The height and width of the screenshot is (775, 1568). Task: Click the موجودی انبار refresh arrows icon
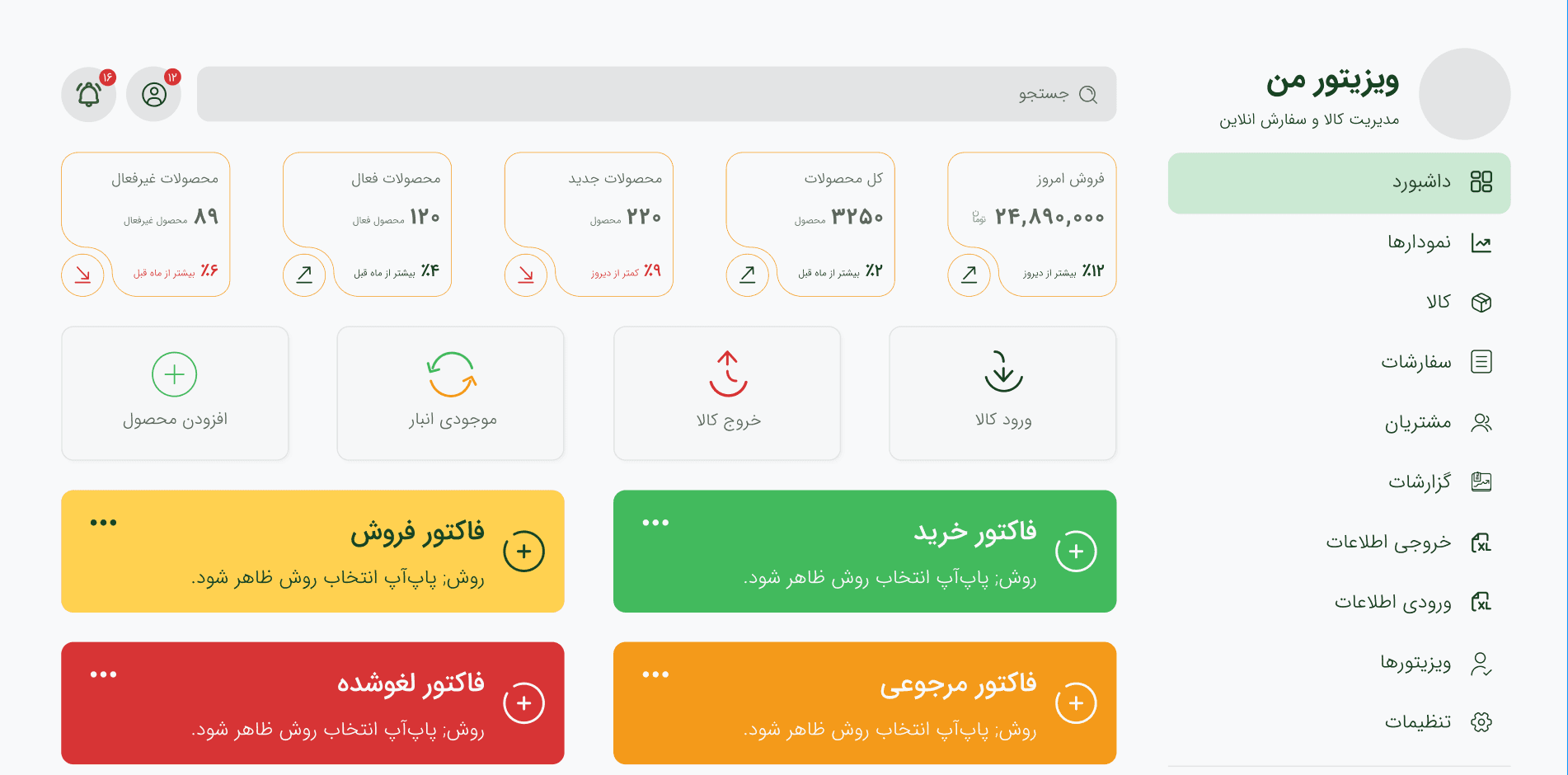452,374
